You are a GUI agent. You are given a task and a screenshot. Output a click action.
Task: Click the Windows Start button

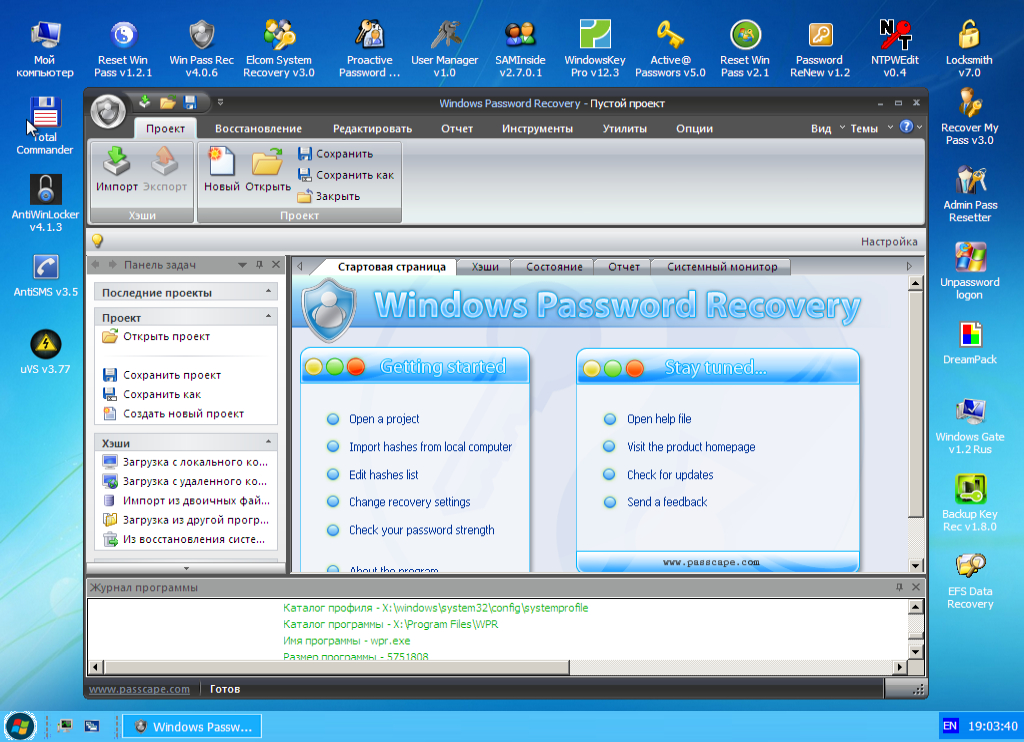click(x=20, y=726)
